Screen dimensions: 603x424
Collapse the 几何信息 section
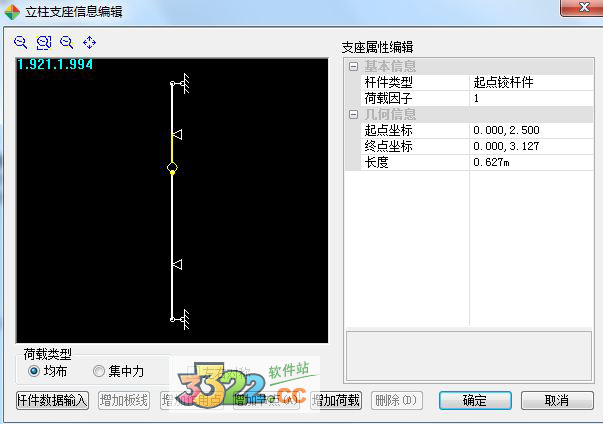click(x=353, y=114)
